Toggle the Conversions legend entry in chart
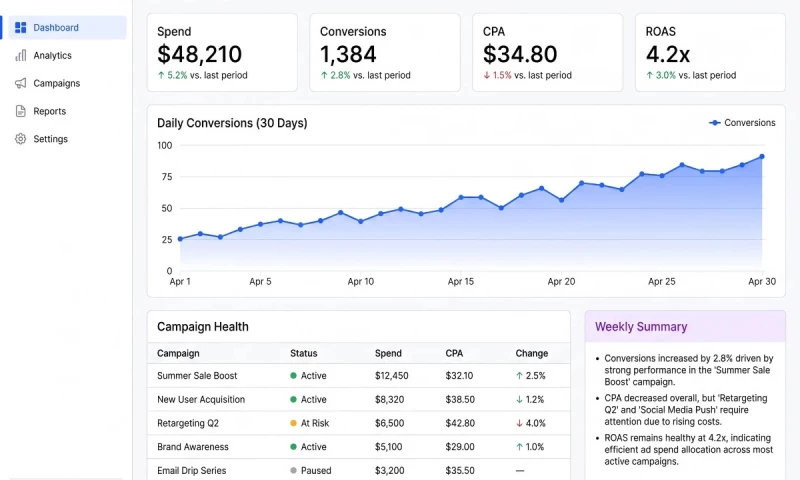 pos(742,123)
